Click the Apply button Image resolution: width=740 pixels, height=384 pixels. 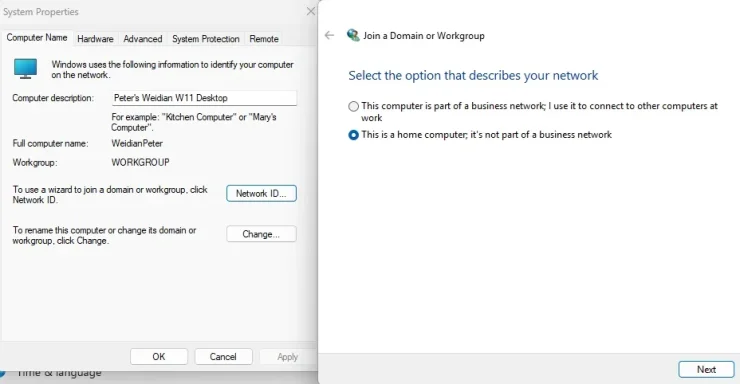pyautogui.click(x=287, y=357)
